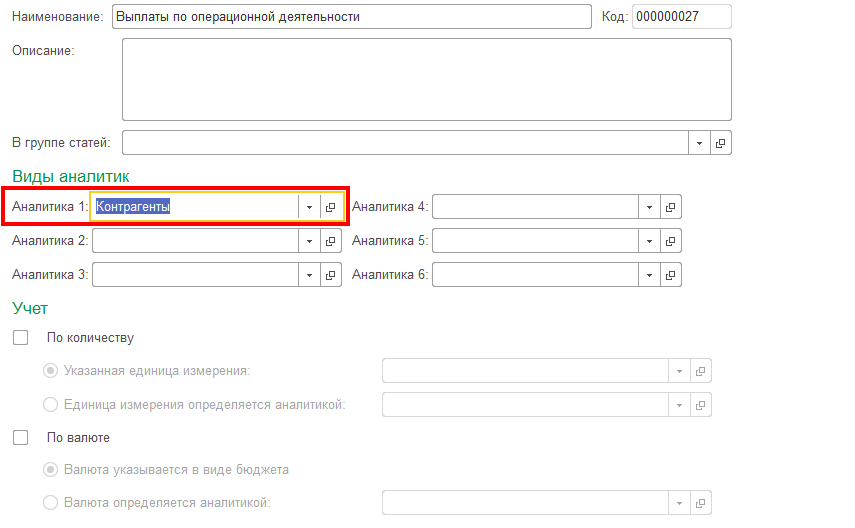The width and height of the screenshot is (855, 528).
Task: Click the open icon beside Аналитика 5
Action: pyautogui.click(x=670, y=241)
